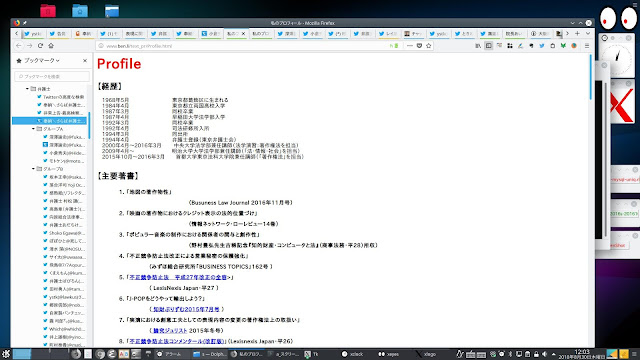This screenshot has height=360, width=640.
Task: Open the Firefox Library icon
Action: (478, 46)
